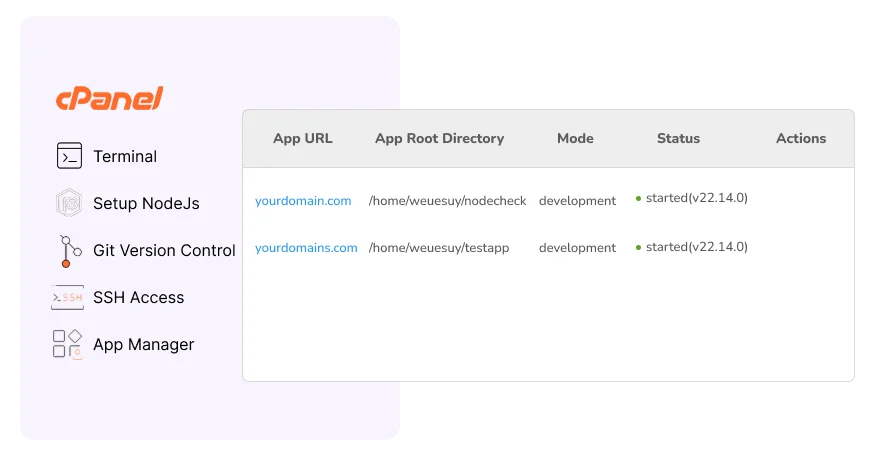Image resolution: width=874 pixels, height=463 pixels.
Task: Click the Terminal prompt icon
Action: (x=69, y=156)
